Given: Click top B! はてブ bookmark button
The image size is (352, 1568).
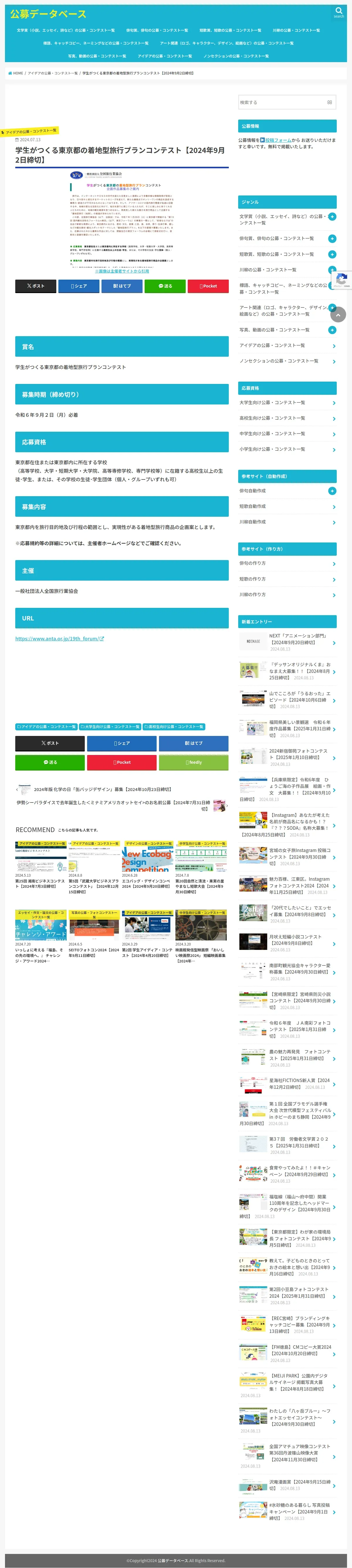Looking at the screenshot, I should coord(122,285).
